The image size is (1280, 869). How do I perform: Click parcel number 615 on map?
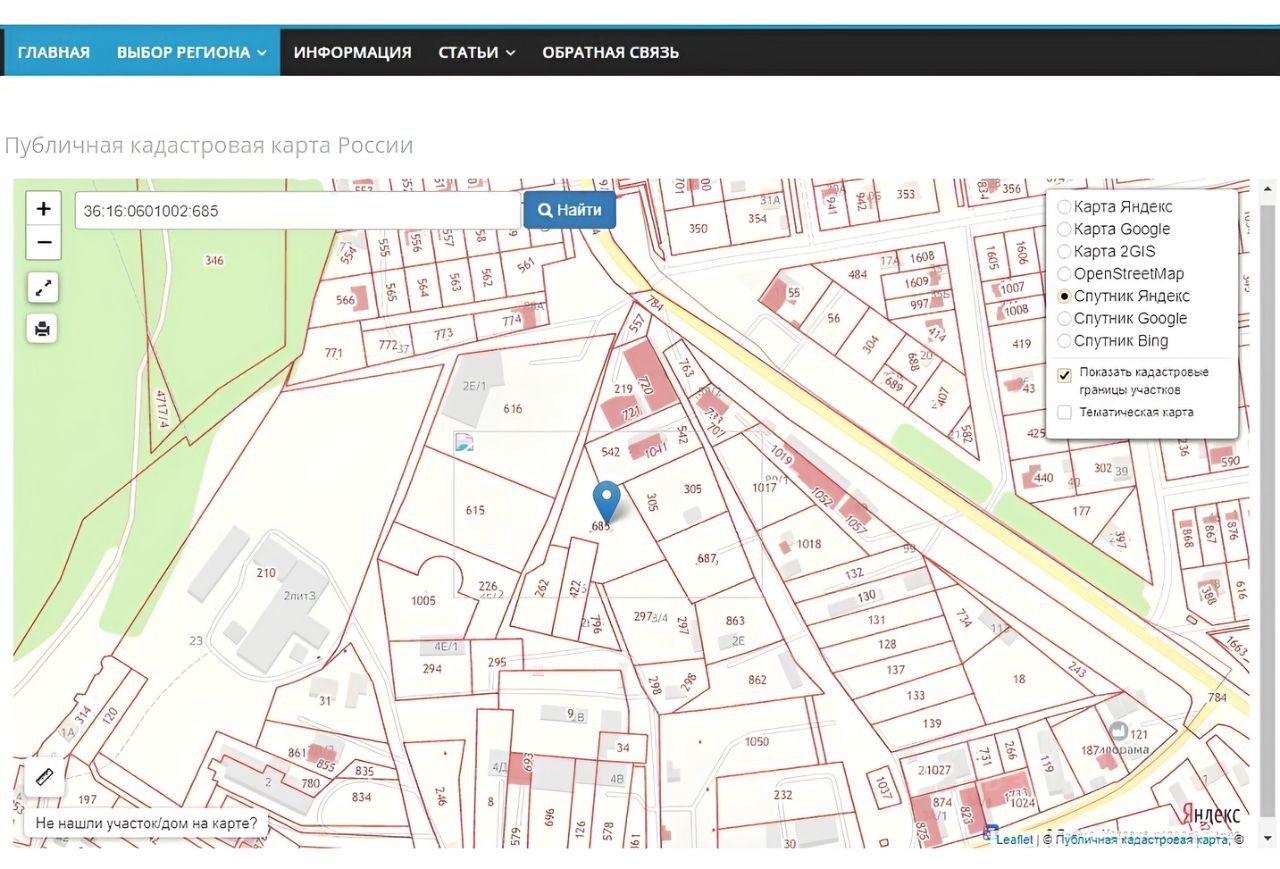[475, 510]
